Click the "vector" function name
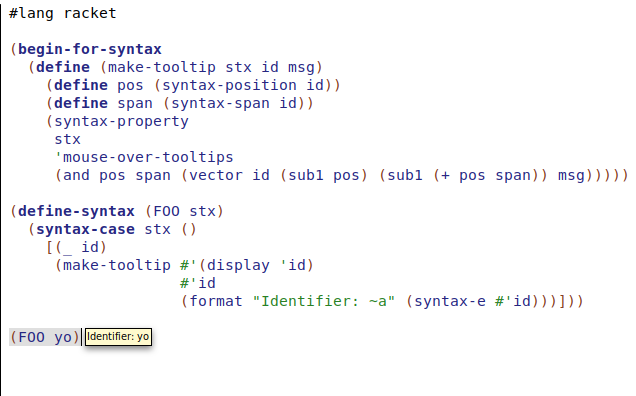Screen dimensions: 636x396 coord(216,176)
